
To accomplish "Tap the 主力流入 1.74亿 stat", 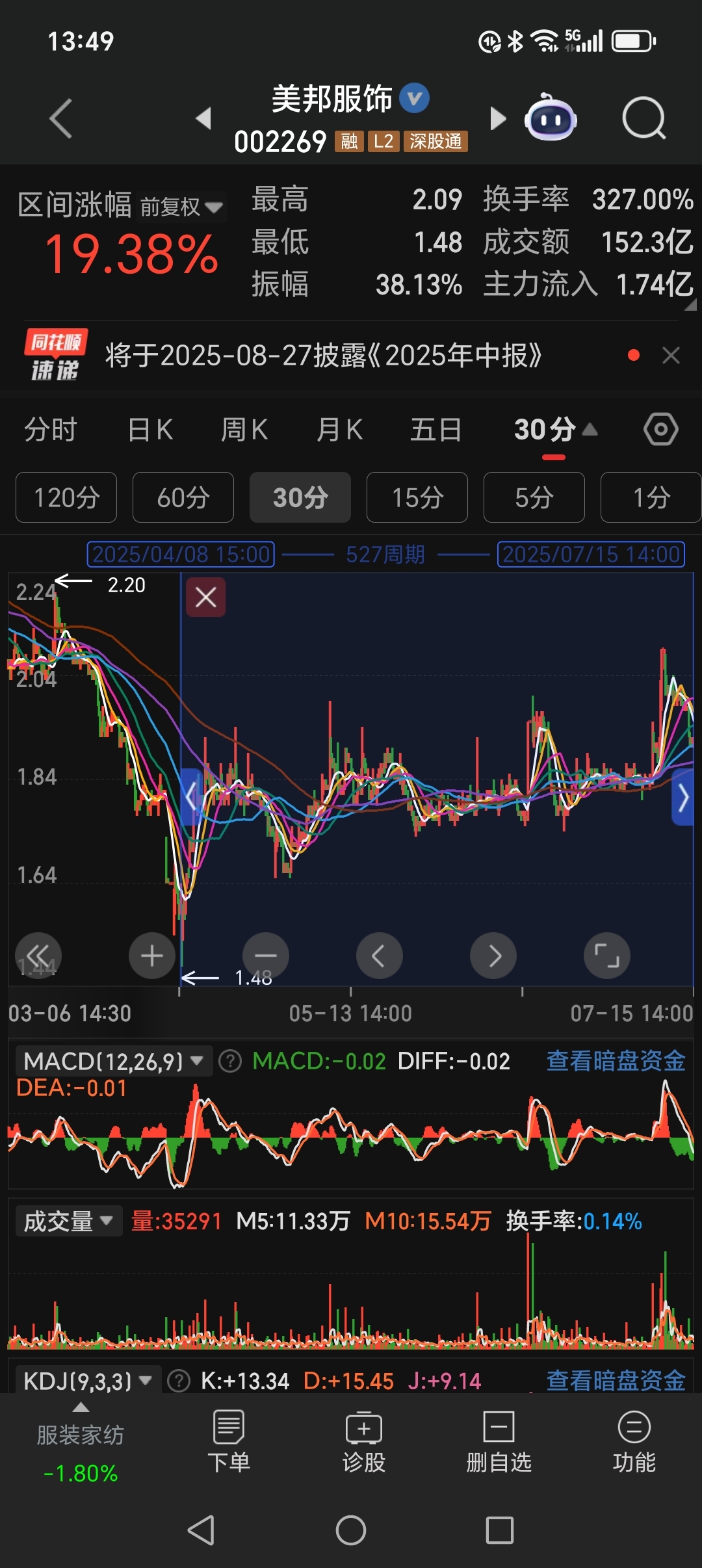I will coord(588,284).
